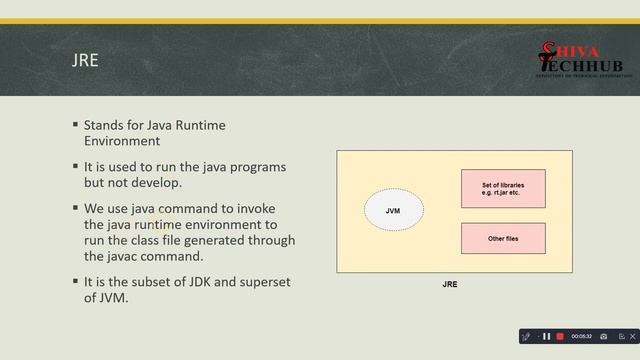Image resolution: width=640 pixels, height=360 pixels.
Task: Select the 'Set of libraries' box
Action: pos(503,189)
